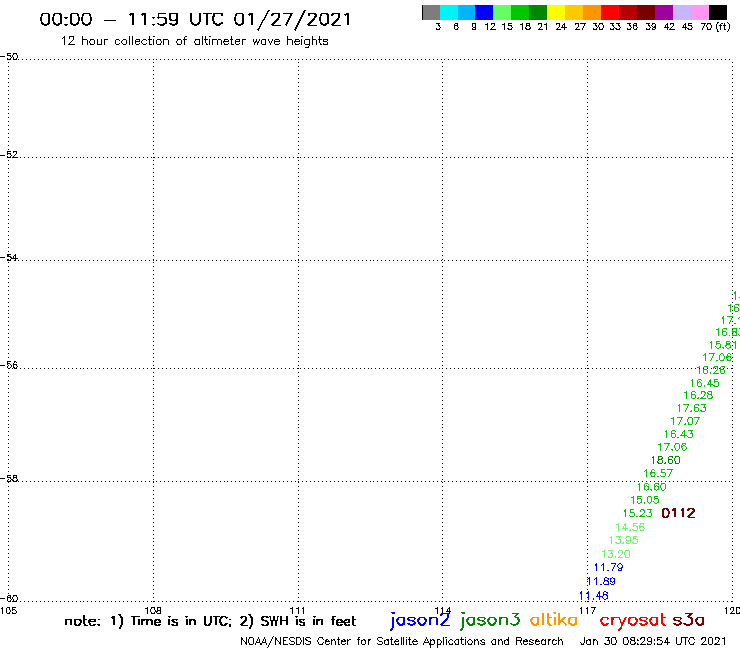Click the 11.89 wave height value
Image resolution: width=740 pixels, height=650 pixels.
(x=601, y=581)
